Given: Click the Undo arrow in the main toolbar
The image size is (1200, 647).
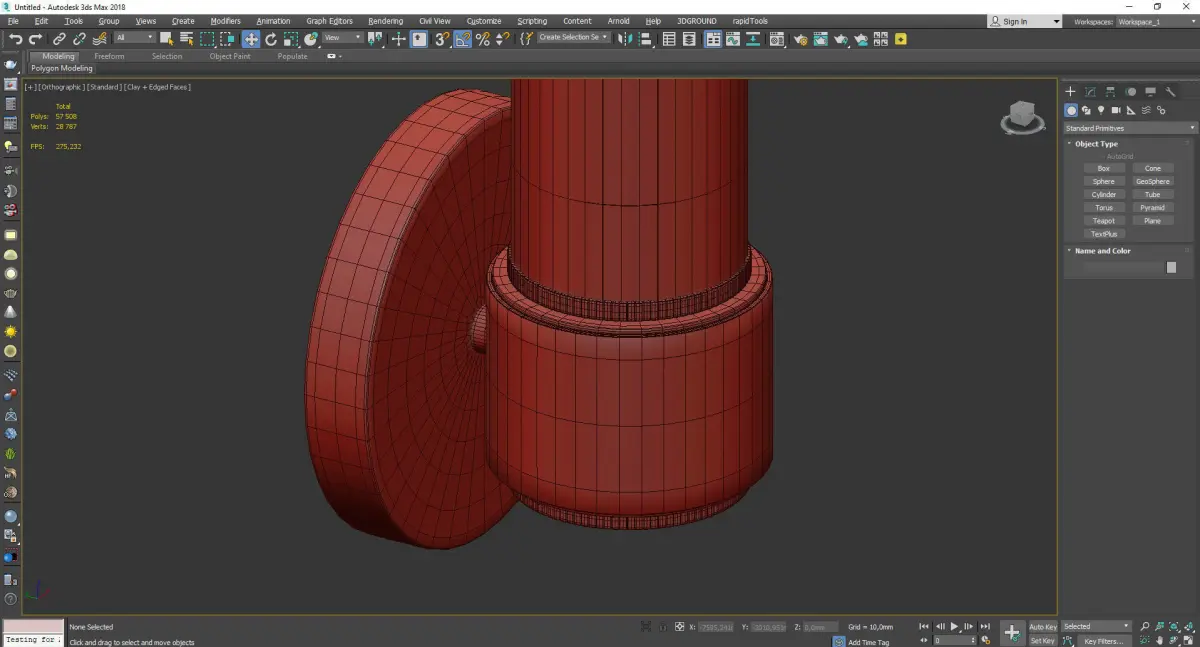Looking at the screenshot, I should click(15, 39).
